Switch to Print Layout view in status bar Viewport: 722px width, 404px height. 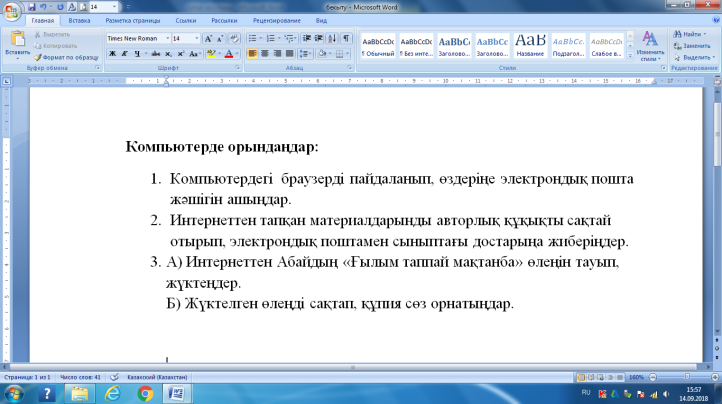pyautogui.click(x=581, y=377)
